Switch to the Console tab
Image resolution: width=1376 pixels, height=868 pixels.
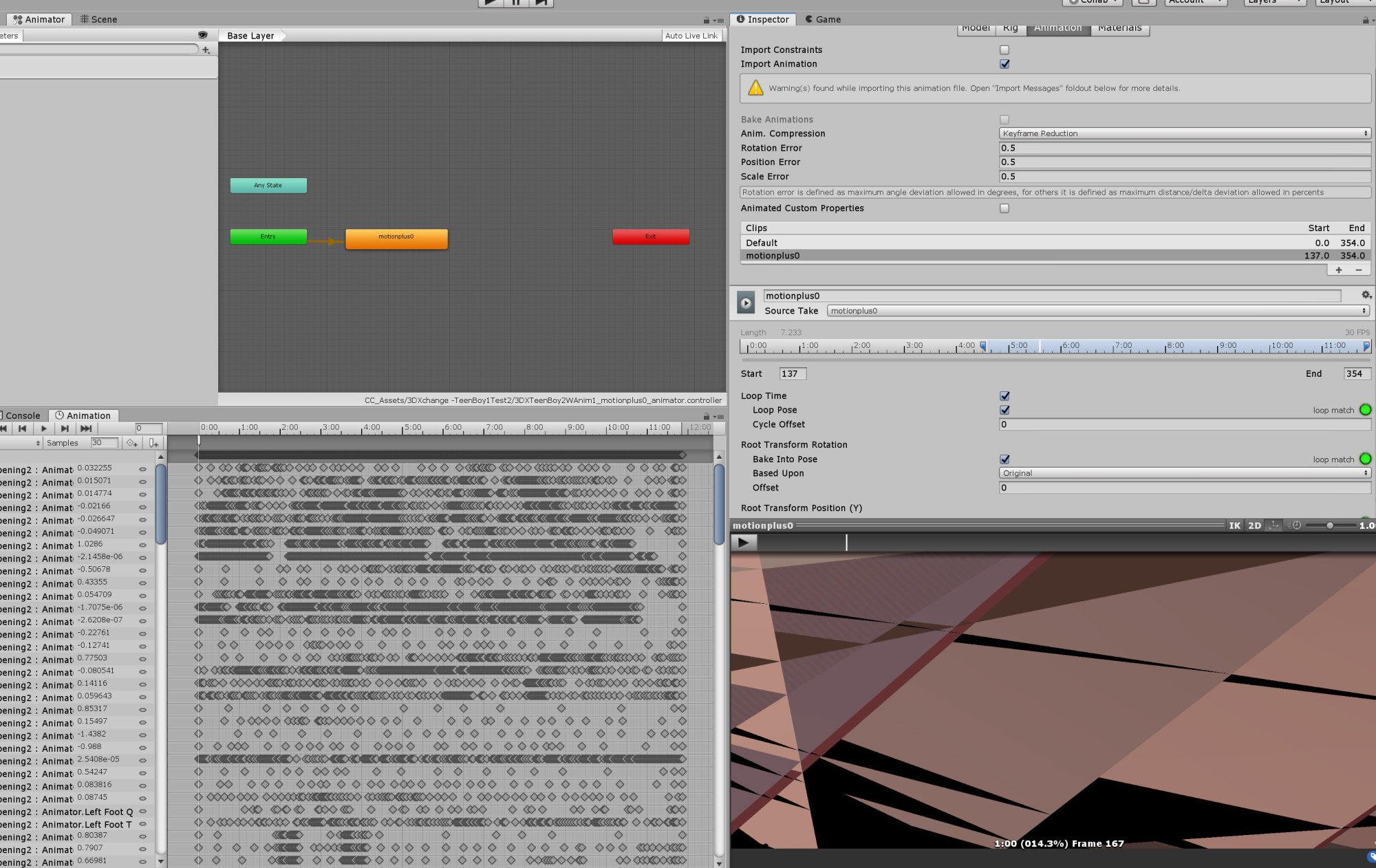tap(22, 415)
